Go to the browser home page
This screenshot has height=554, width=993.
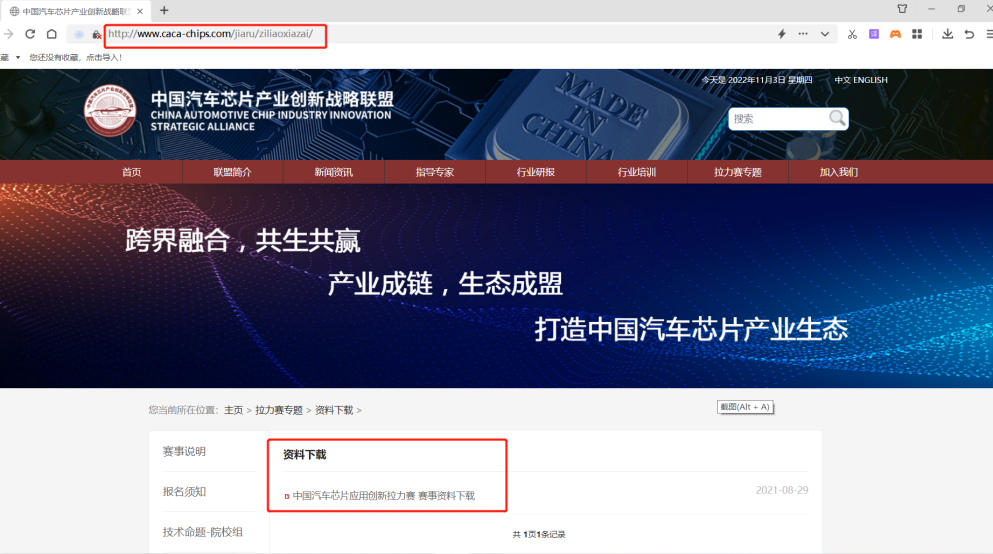[x=51, y=34]
